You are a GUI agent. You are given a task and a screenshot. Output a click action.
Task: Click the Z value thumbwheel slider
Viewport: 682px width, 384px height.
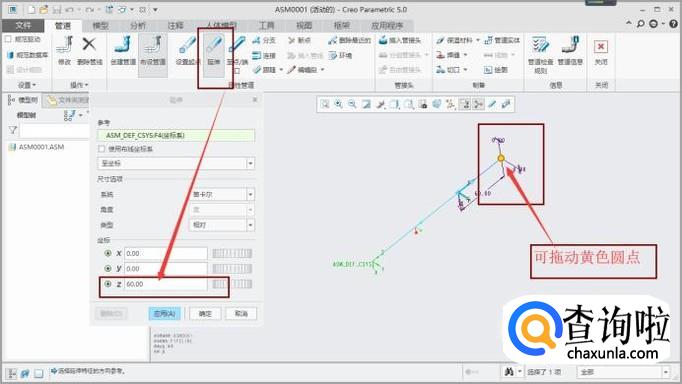(x=232, y=284)
